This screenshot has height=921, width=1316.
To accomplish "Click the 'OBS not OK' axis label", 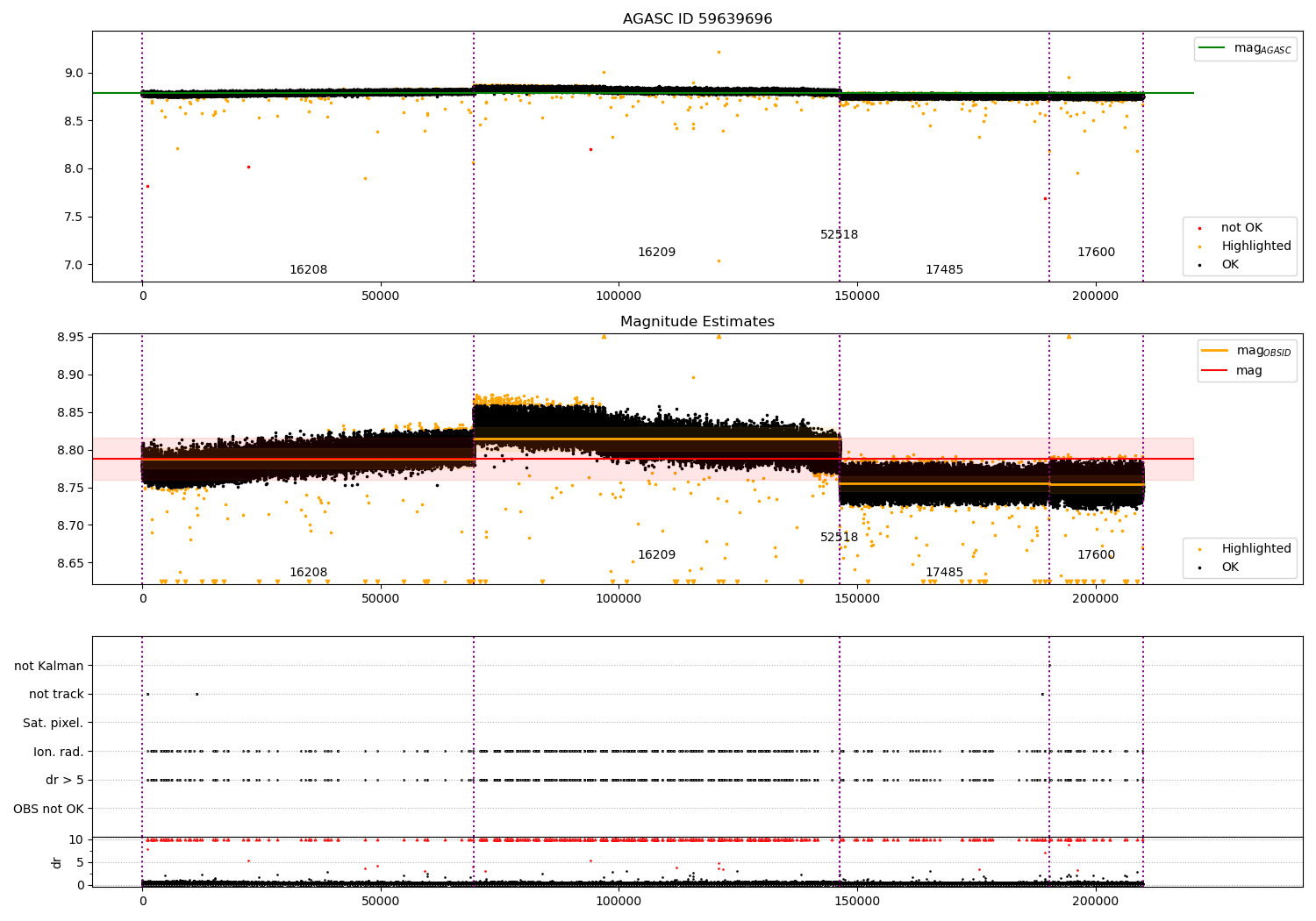I will pos(49,809).
